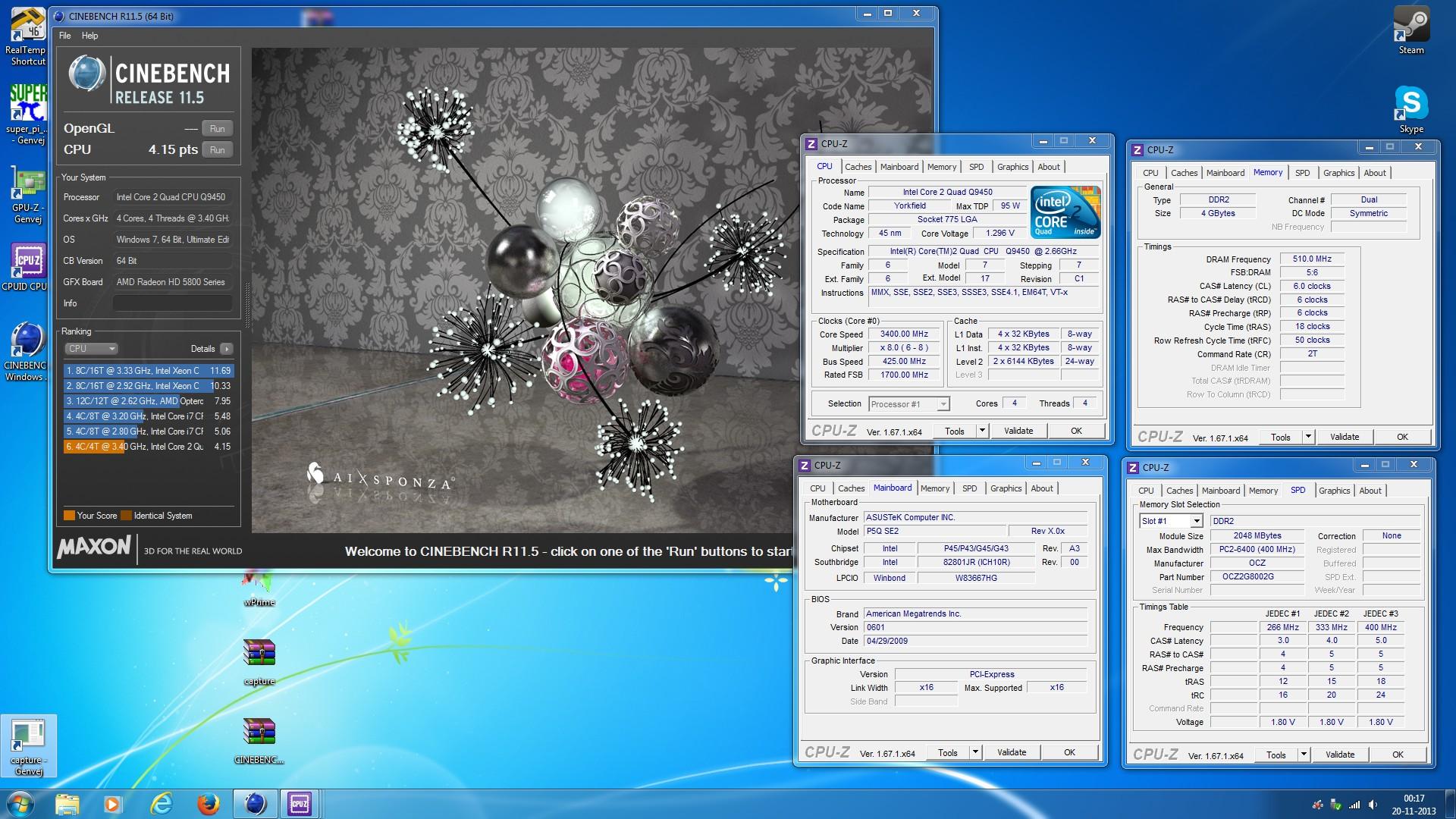Open the Processor #1 selection dropdown
Image resolution: width=1456 pixels, height=819 pixels.
click(x=908, y=404)
